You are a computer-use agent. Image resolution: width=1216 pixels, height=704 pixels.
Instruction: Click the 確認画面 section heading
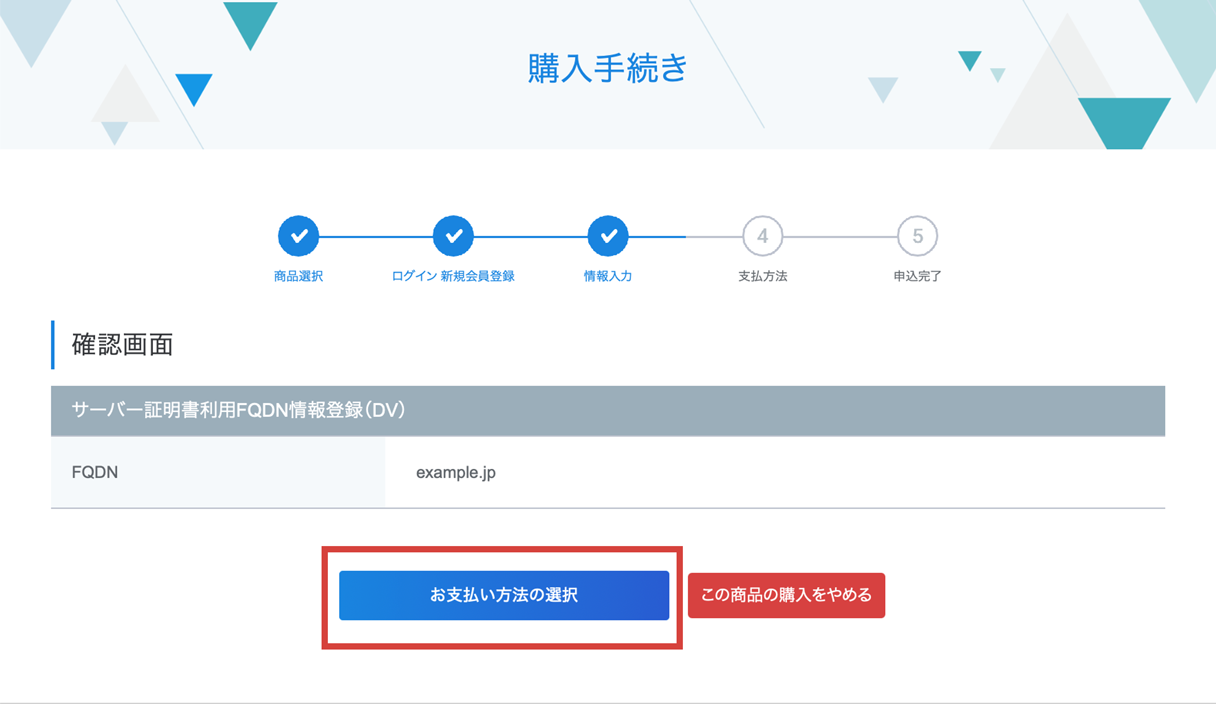point(123,345)
